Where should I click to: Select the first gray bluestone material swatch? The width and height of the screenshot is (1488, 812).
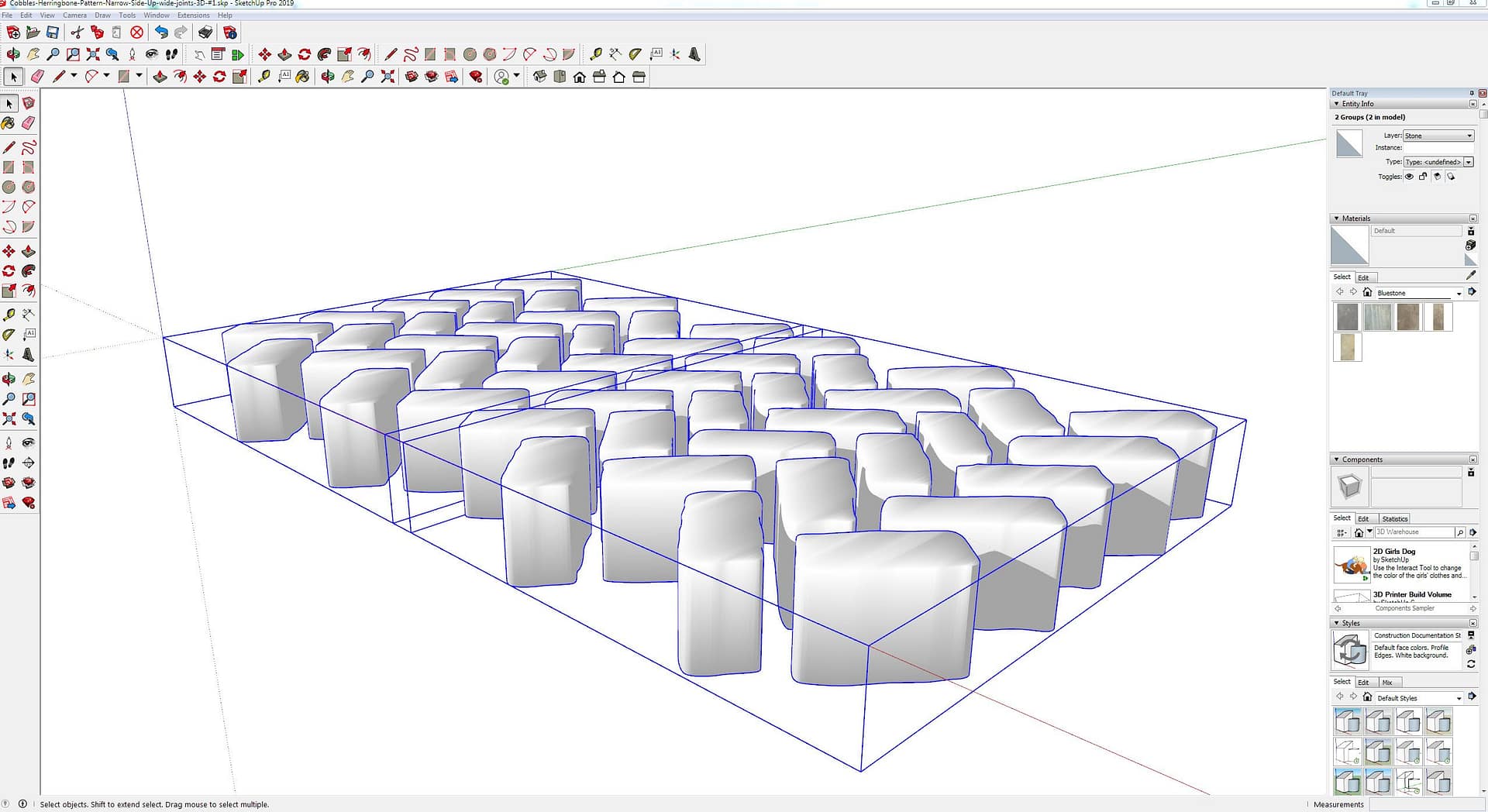tap(1348, 317)
